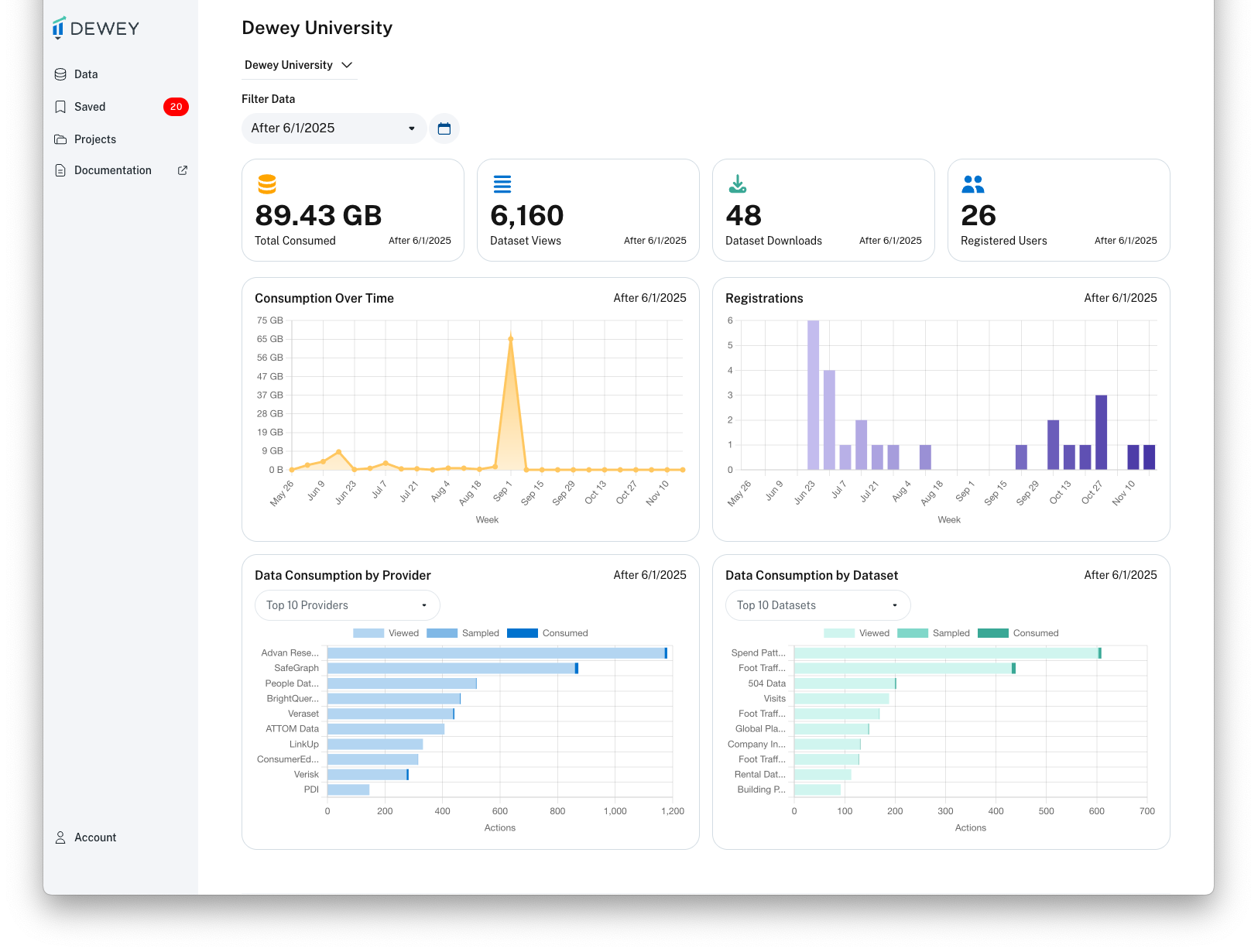Click the Documentation external link icon
The image size is (1251, 952).
point(183,170)
